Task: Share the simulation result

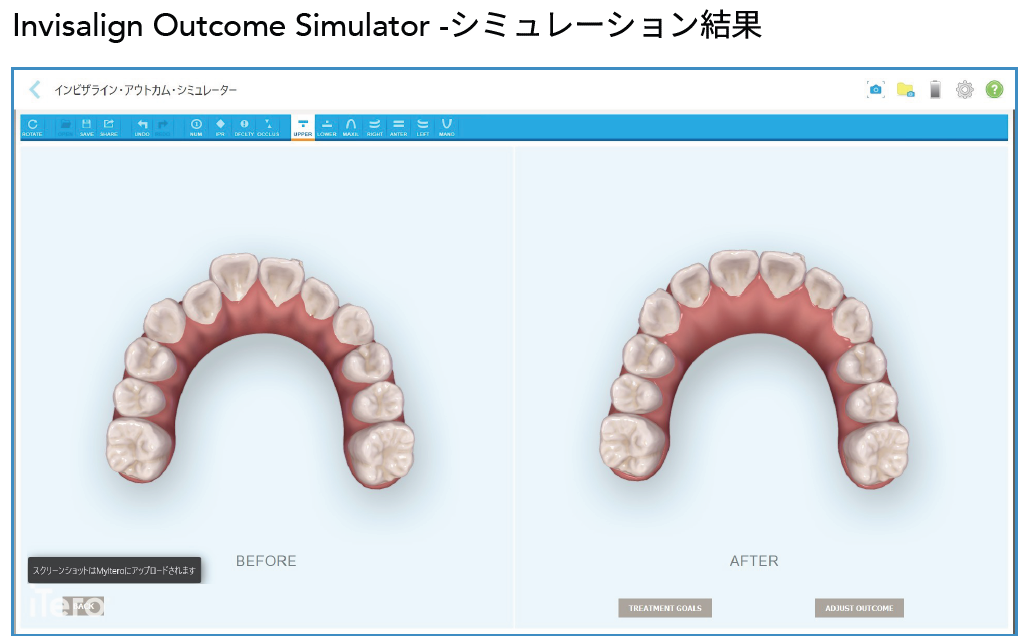Action: (109, 127)
